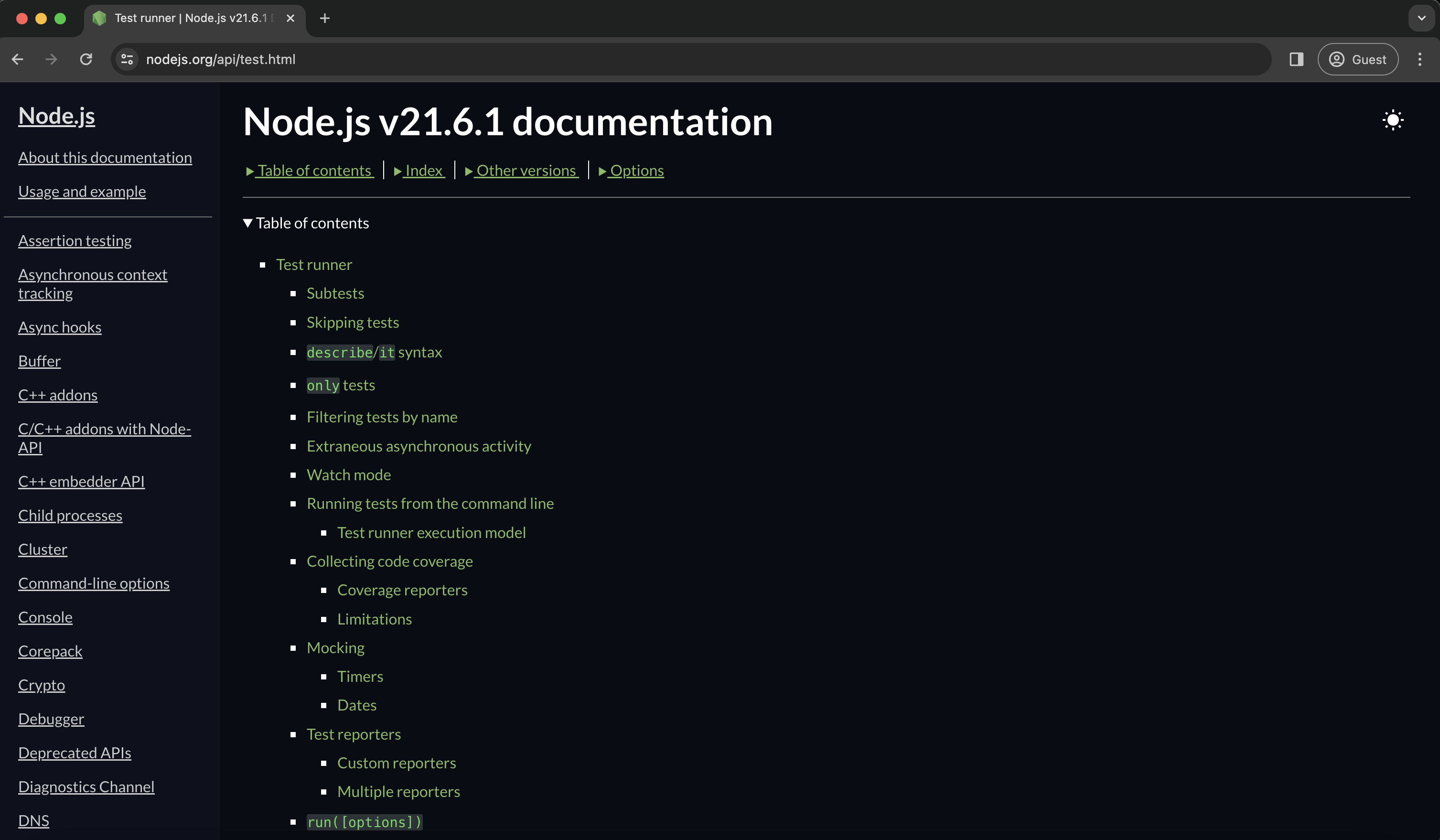Jump to describe/it syntax section
This screenshot has width=1440, height=840.
374,353
